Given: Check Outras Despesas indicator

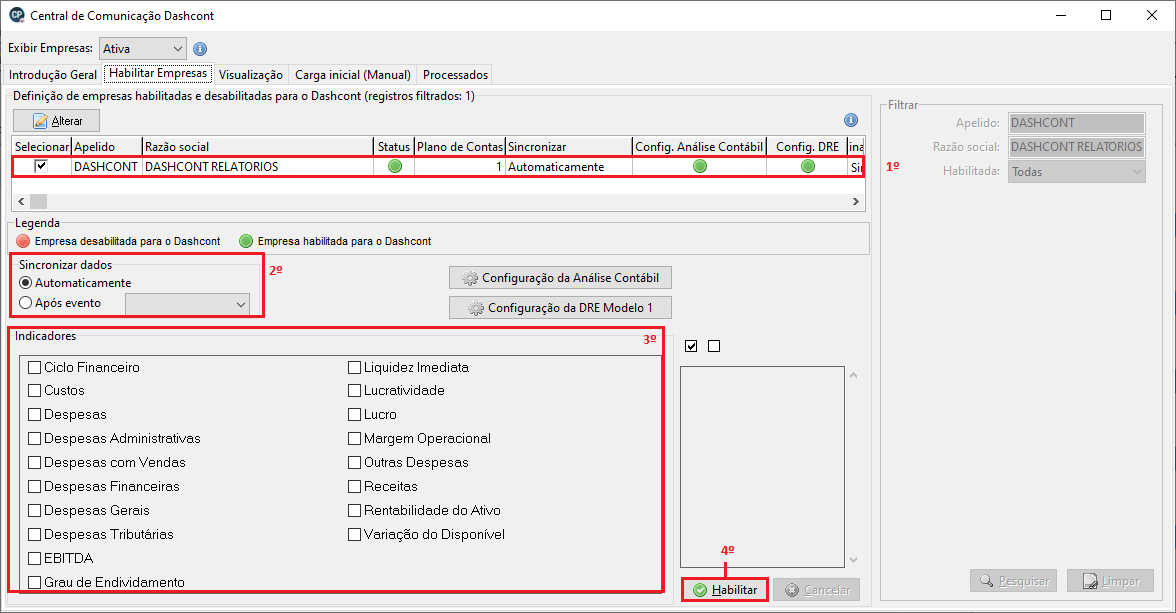Looking at the screenshot, I should click(x=355, y=463).
